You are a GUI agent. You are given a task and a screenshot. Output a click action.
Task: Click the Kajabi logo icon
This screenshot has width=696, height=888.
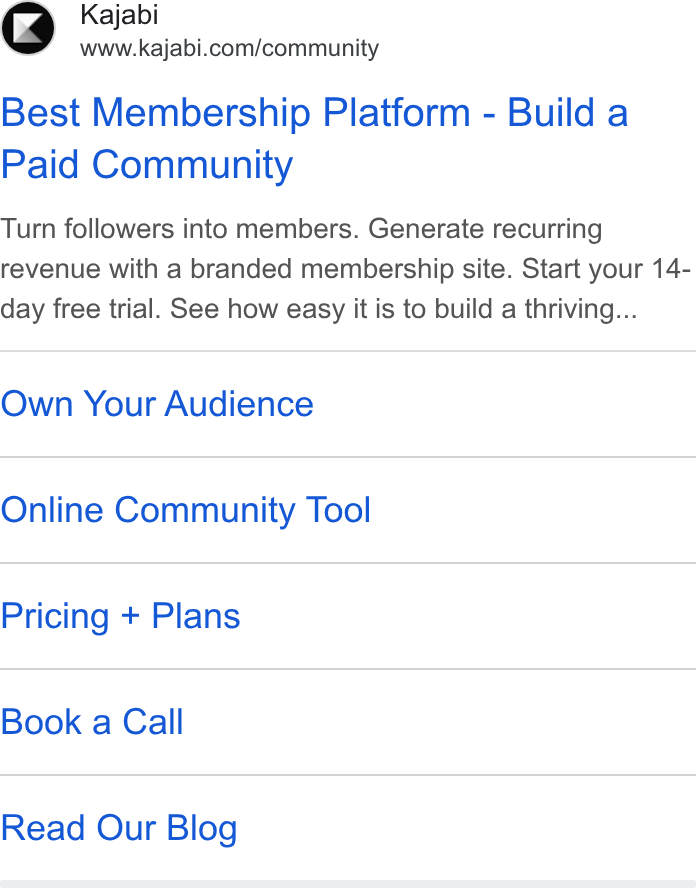[x=28, y=28]
